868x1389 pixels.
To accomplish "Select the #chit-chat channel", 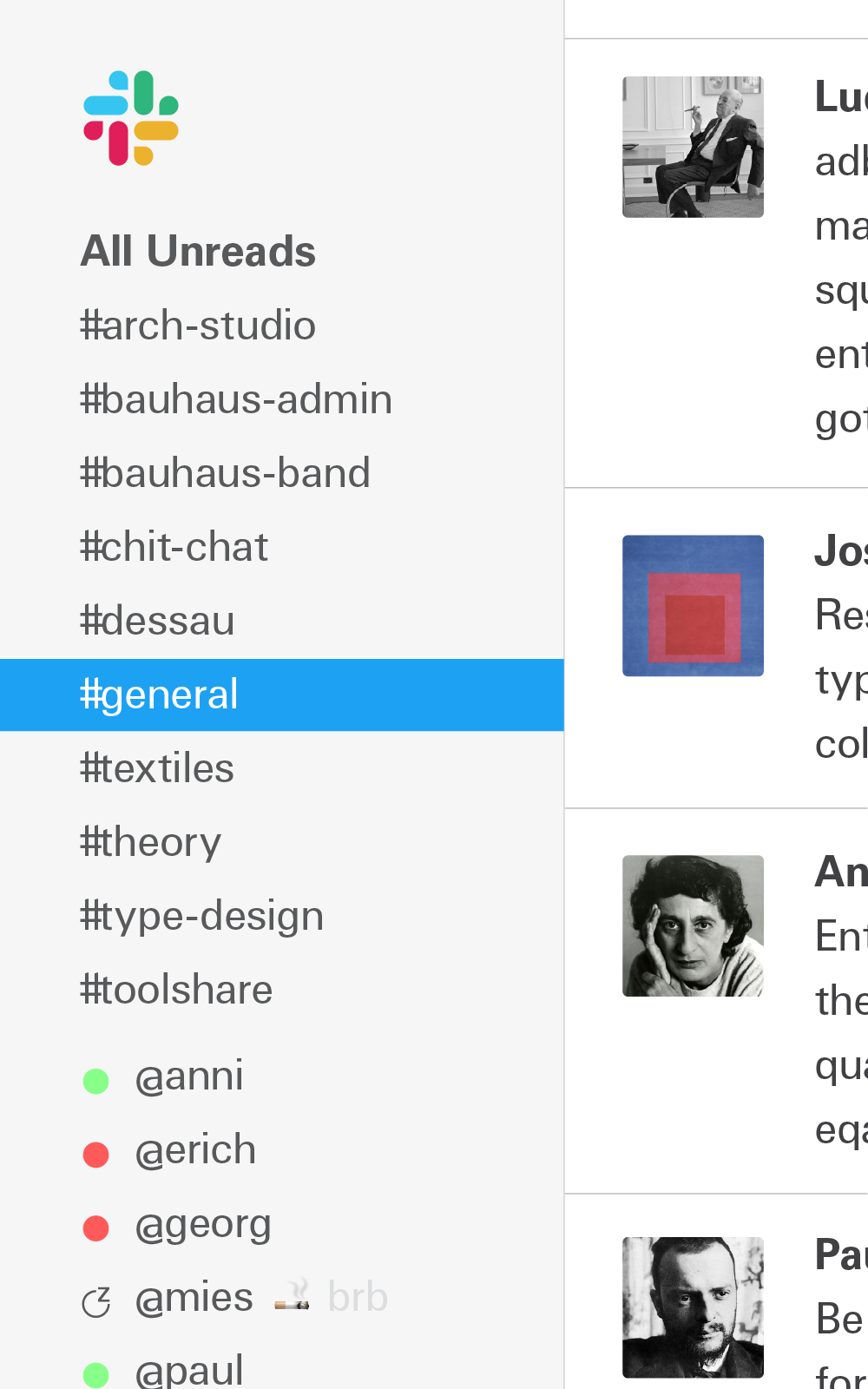I will click(174, 547).
